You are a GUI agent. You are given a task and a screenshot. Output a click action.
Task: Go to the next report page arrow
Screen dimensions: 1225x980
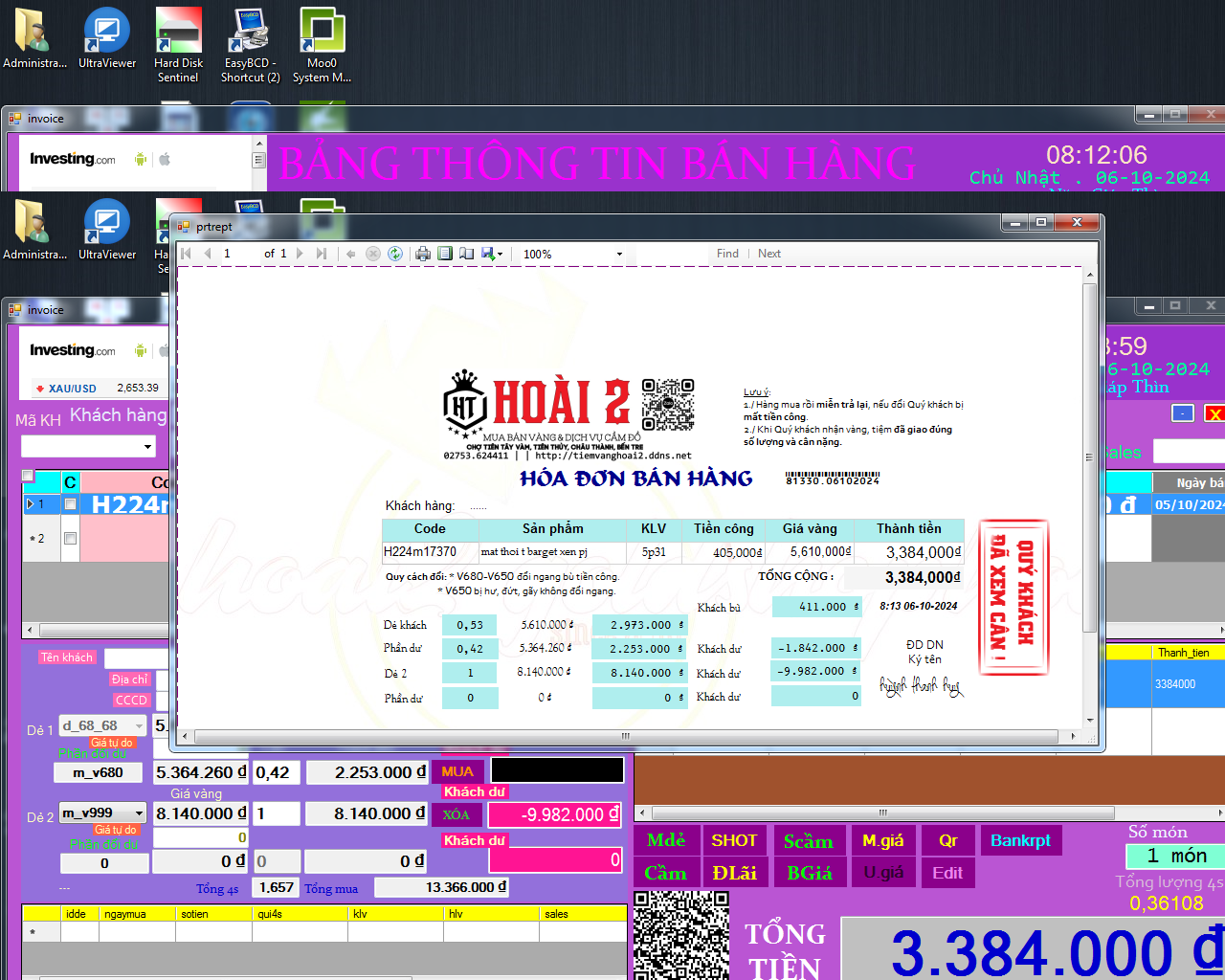point(300,254)
